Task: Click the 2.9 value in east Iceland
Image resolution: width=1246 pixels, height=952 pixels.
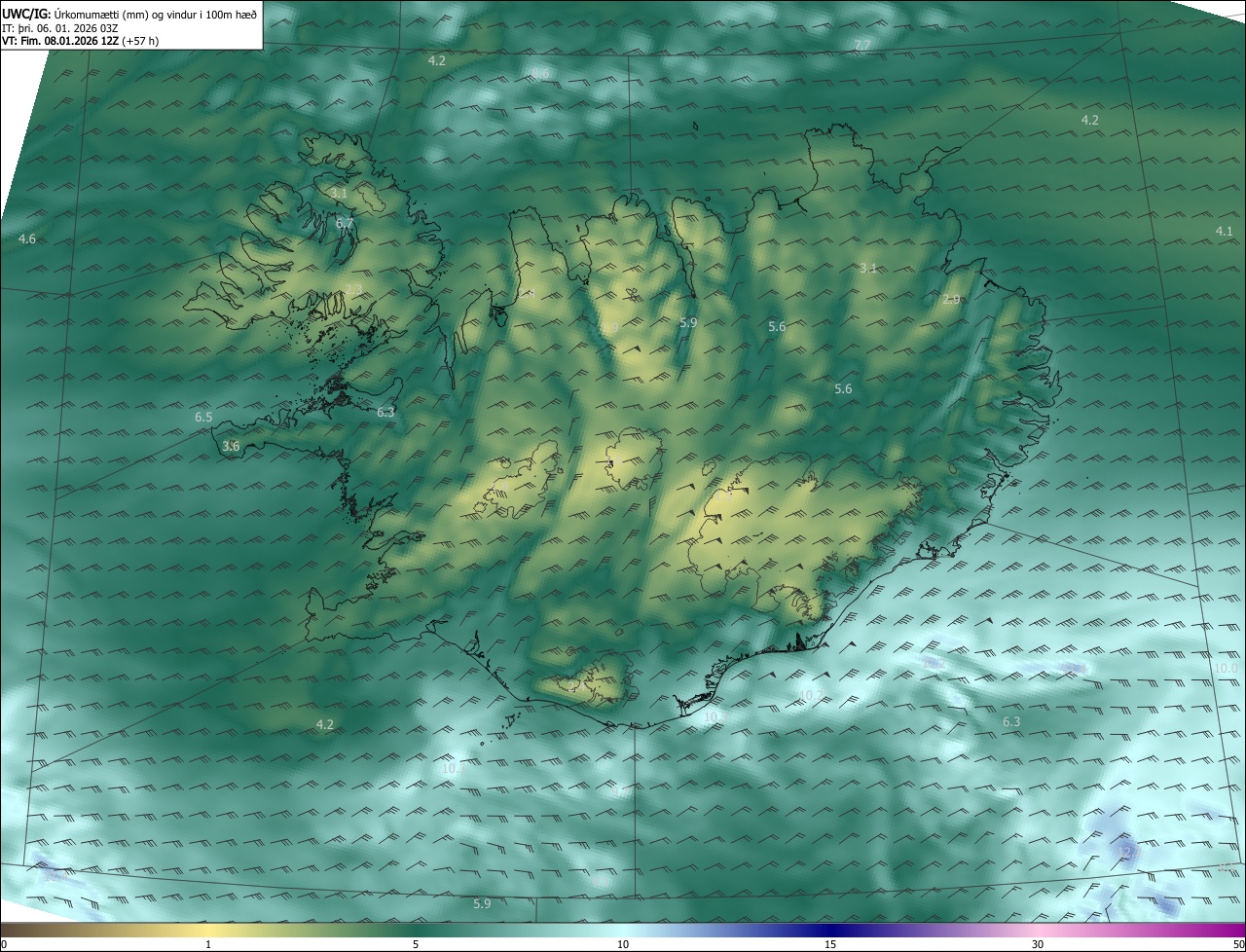Action: tap(951, 299)
